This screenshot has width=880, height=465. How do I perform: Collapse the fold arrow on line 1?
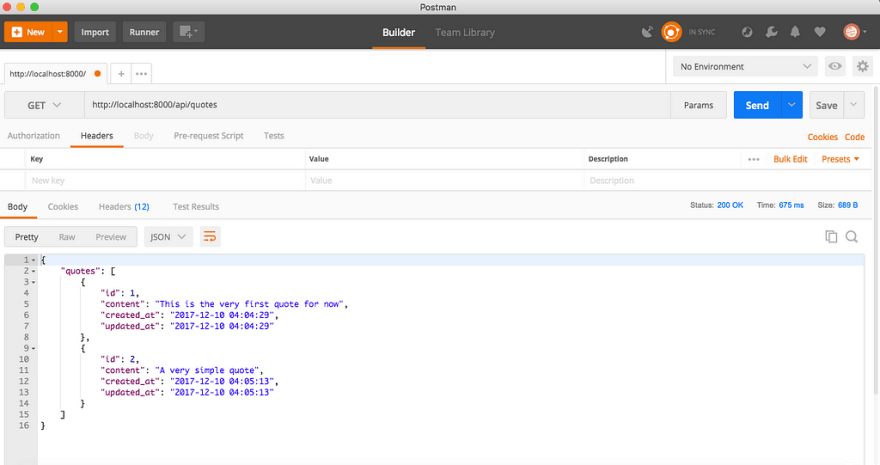coord(34,260)
